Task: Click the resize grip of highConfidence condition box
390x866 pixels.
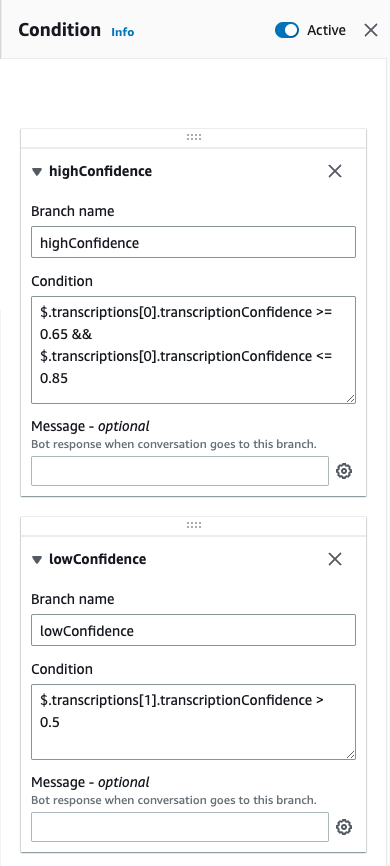Action: pos(350,398)
